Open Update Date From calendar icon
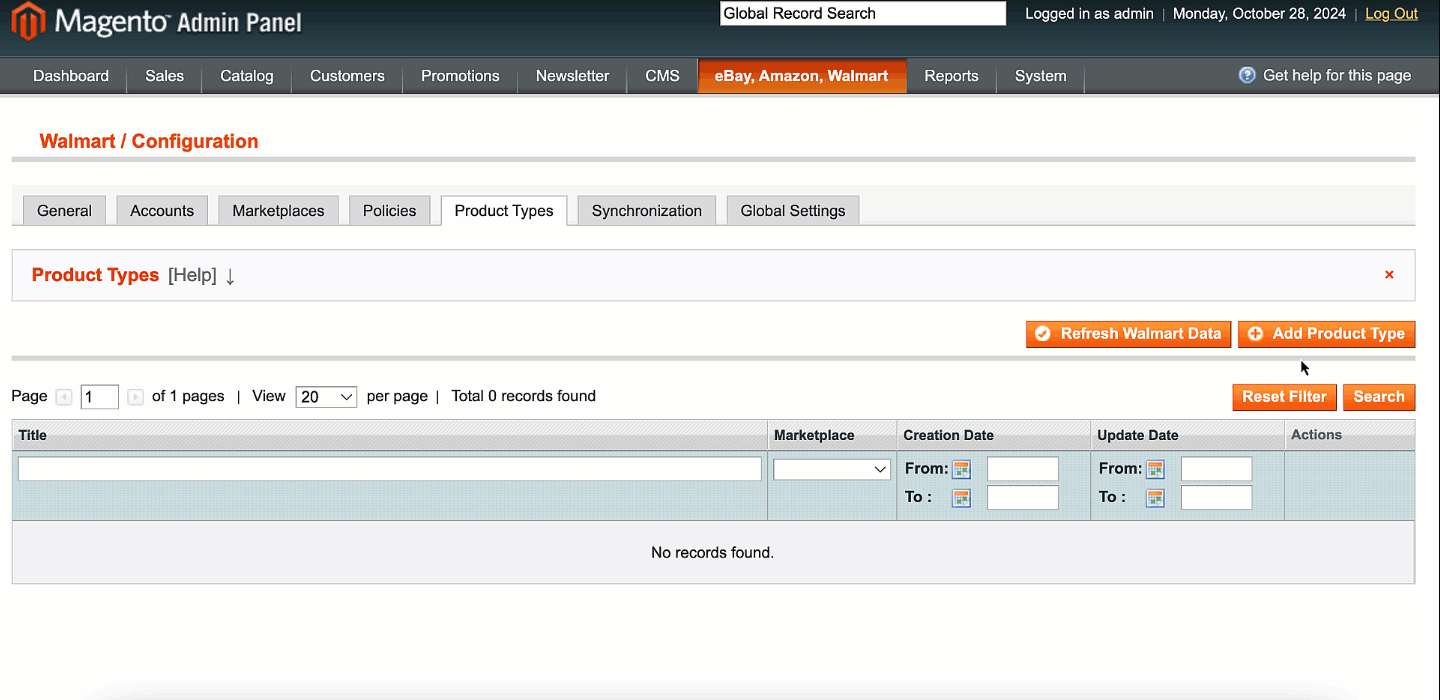1440x700 pixels. click(1155, 469)
